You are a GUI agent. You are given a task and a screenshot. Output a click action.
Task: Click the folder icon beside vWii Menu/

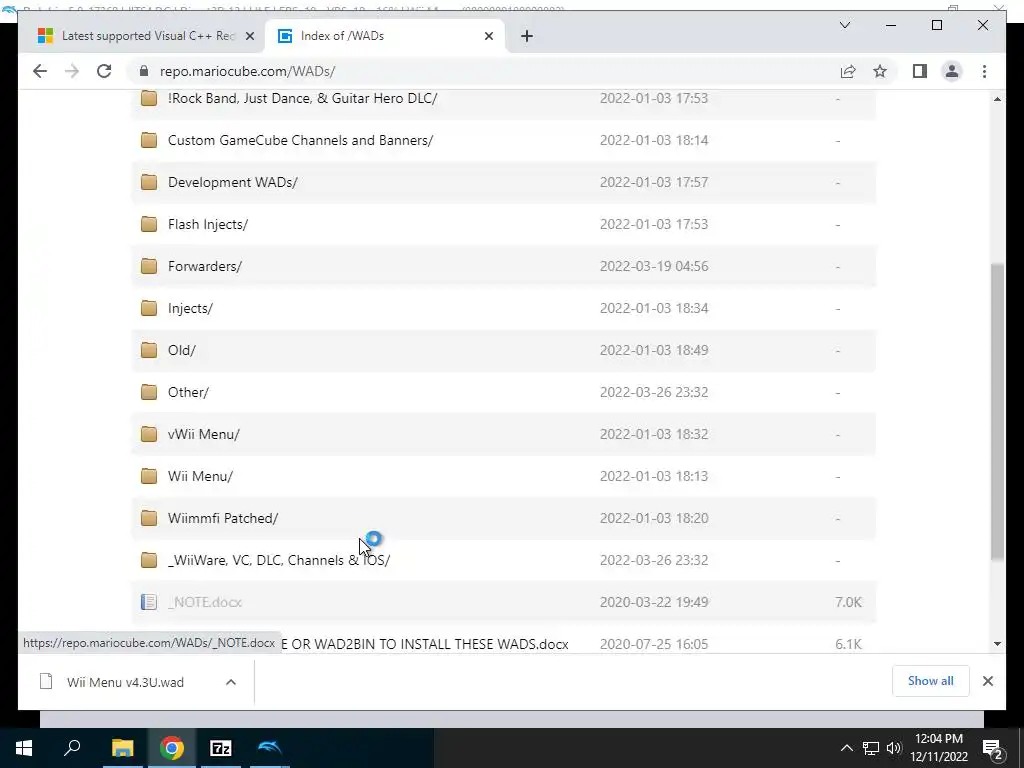[149, 434]
